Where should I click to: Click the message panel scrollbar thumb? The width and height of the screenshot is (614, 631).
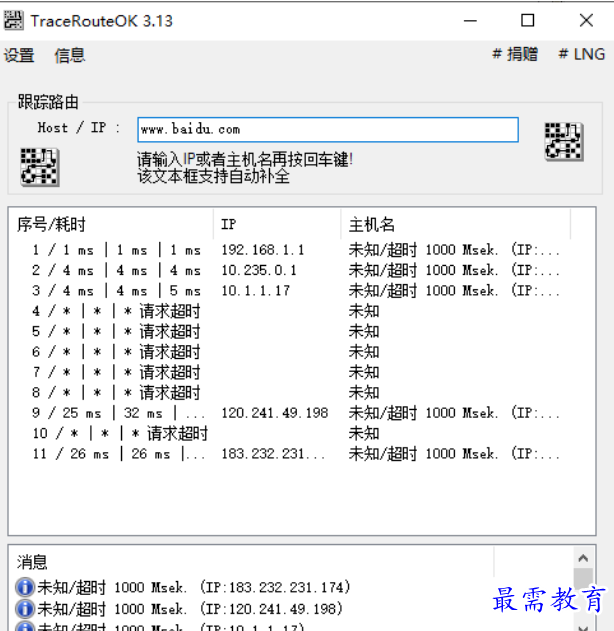(x=583, y=578)
